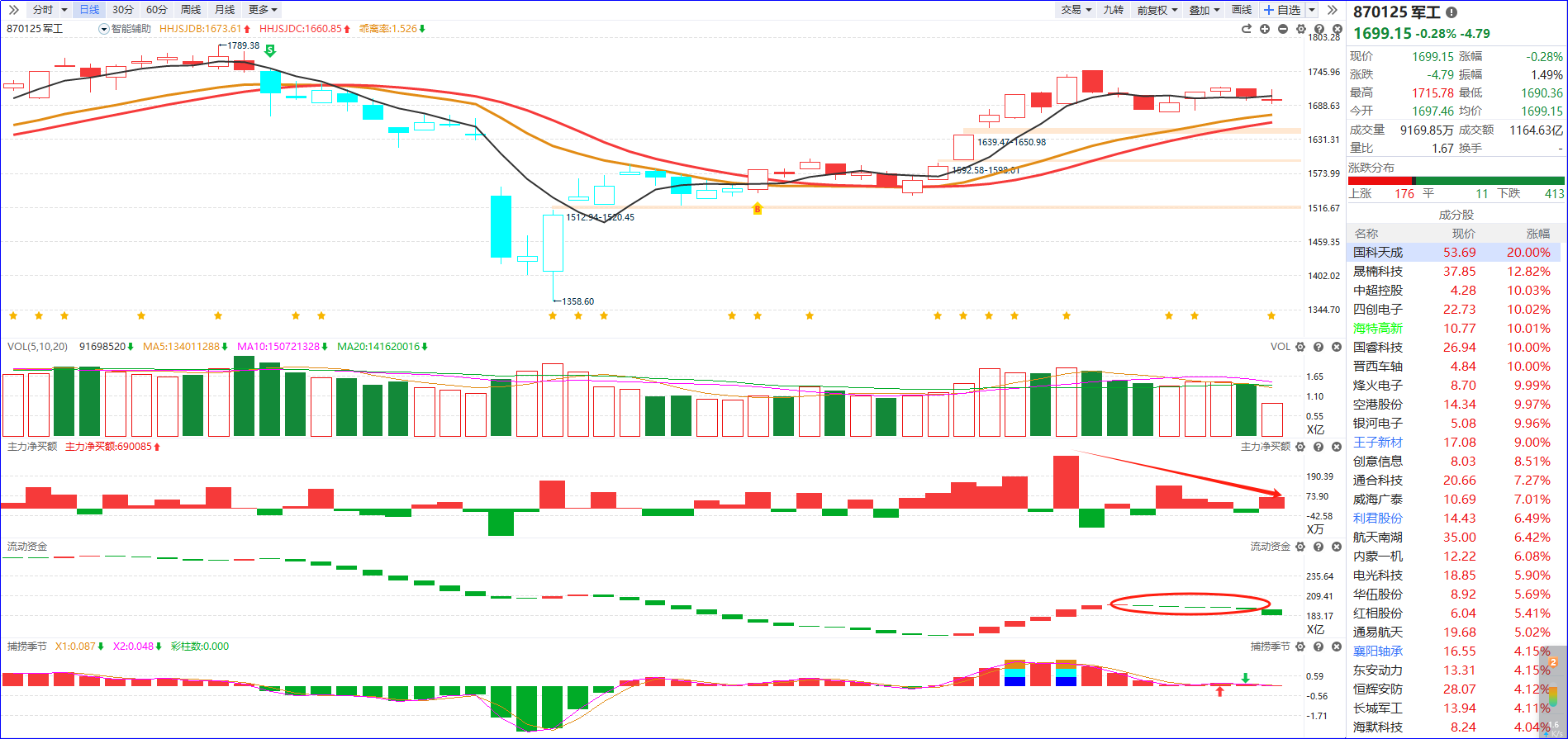This screenshot has height=739, width=1568.
Task: Open 王子新材 stock link
Action: (1378, 443)
